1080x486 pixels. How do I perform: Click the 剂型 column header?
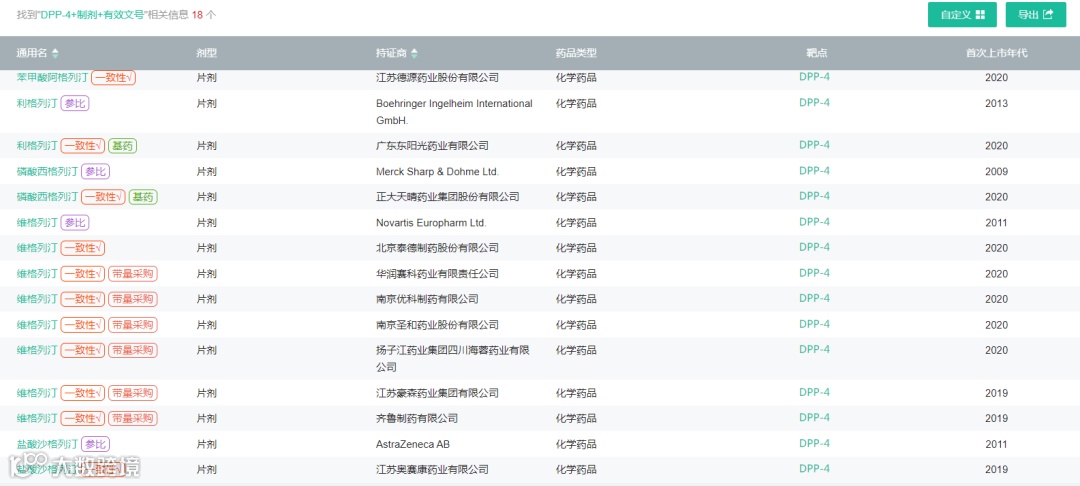click(207, 53)
